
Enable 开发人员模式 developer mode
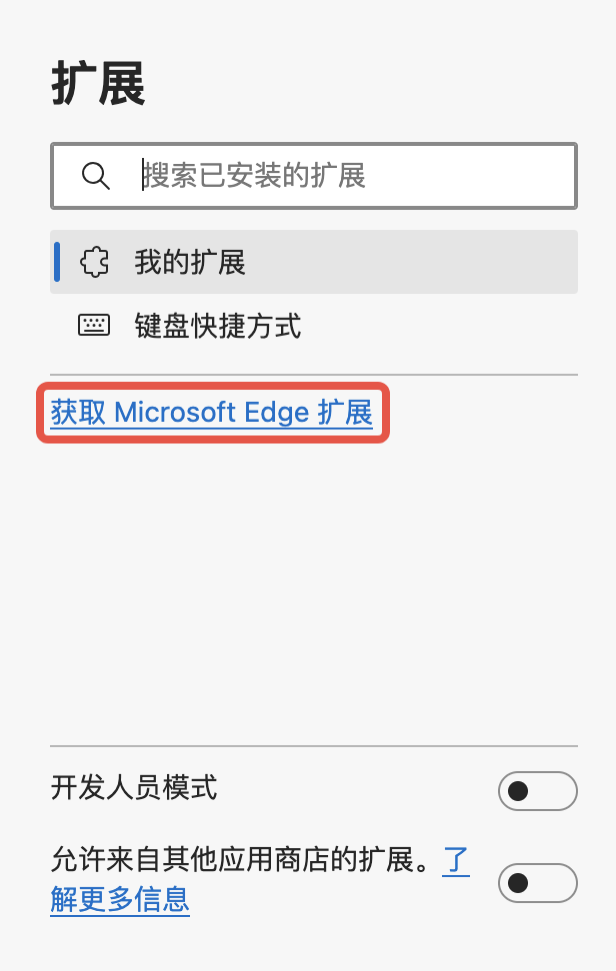(537, 790)
